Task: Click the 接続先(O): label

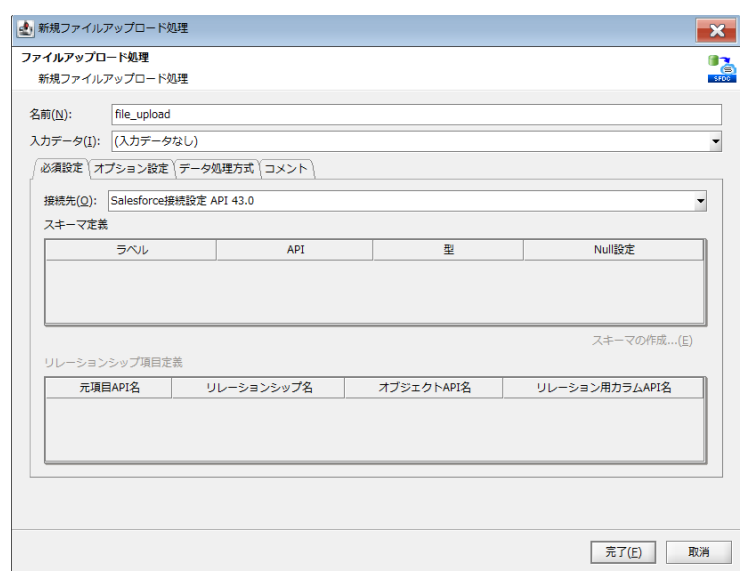Action: click(x=70, y=201)
